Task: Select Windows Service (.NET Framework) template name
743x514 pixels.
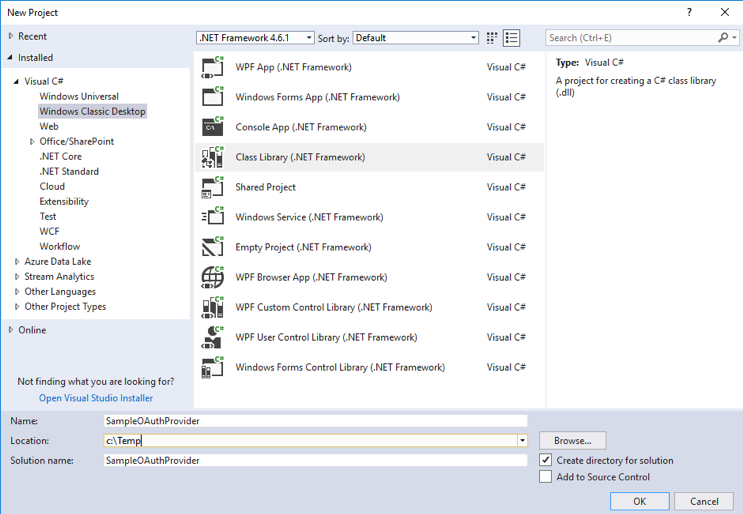Action: pos(309,217)
